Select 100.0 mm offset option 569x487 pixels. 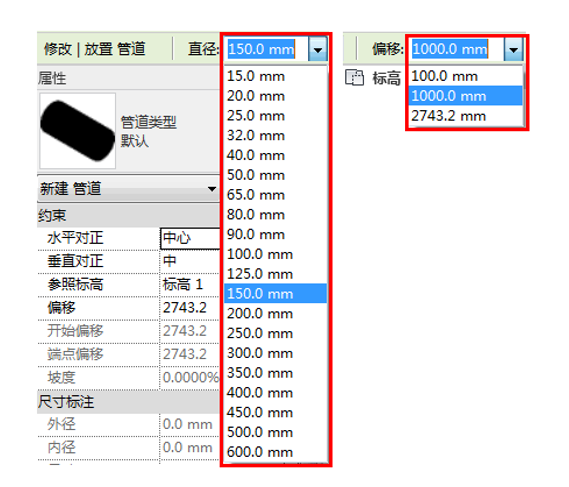point(466,76)
